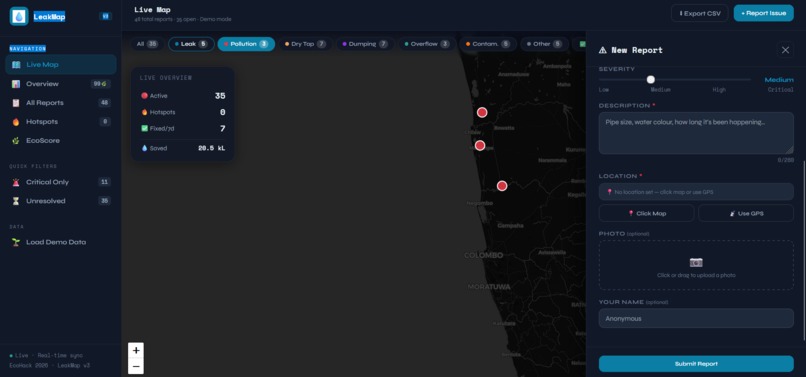Image resolution: width=806 pixels, height=377 pixels.
Task: Click the v3 version badge
Action: (x=105, y=16)
